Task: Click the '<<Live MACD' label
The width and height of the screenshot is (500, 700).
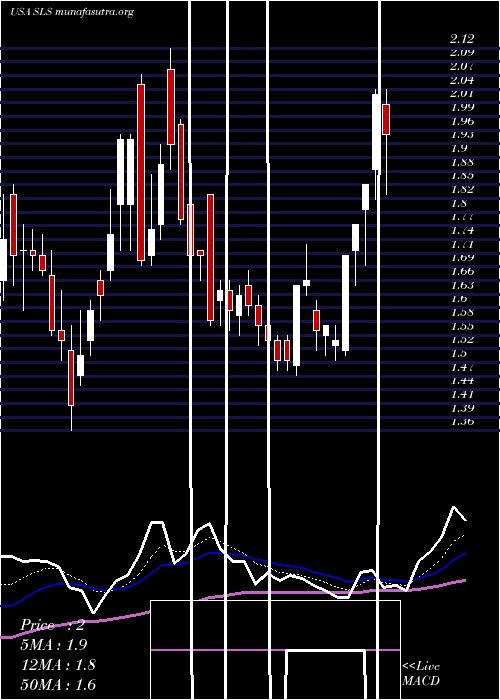Action: click(x=421, y=674)
